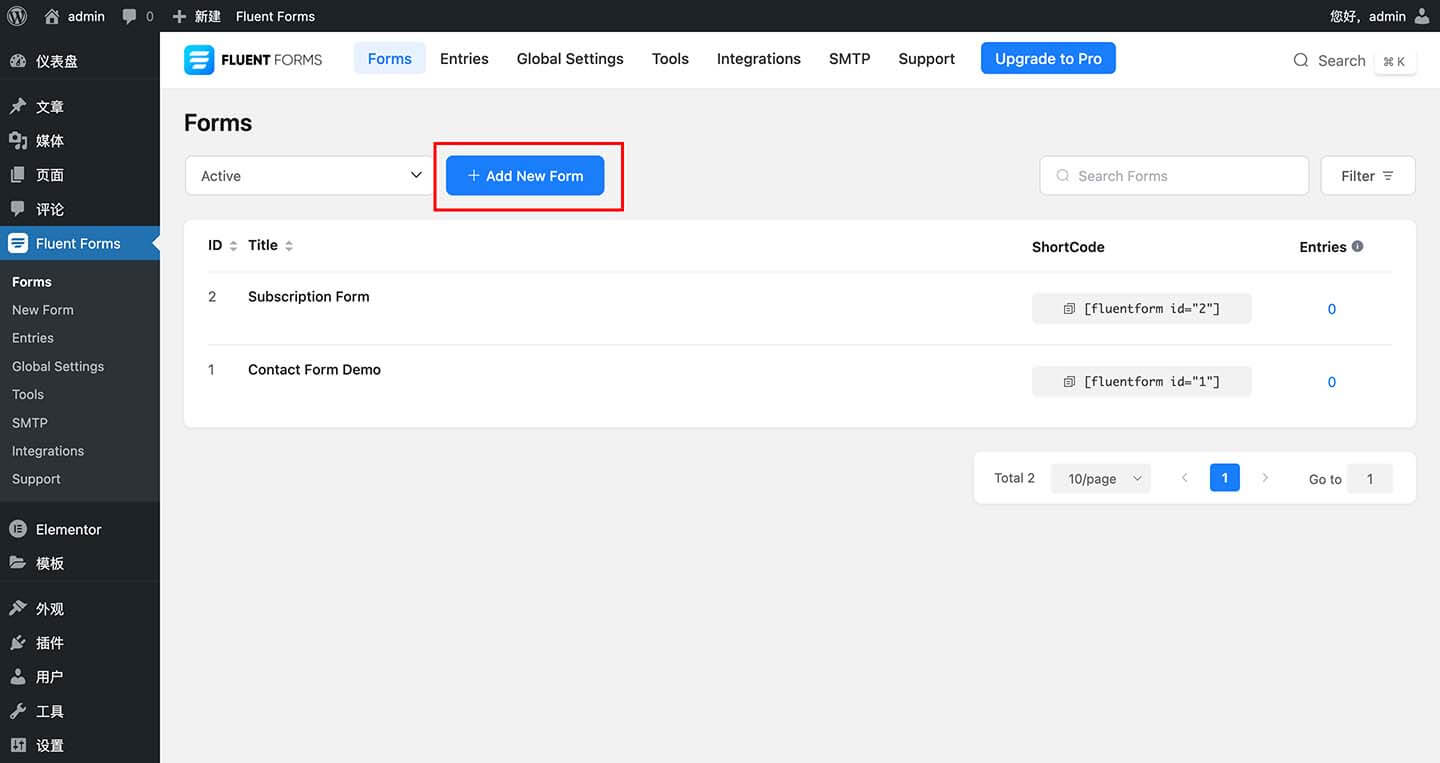Screen dimensions: 1440x763
Task: Click the Forms submenu item
Action: tap(32, 282)
